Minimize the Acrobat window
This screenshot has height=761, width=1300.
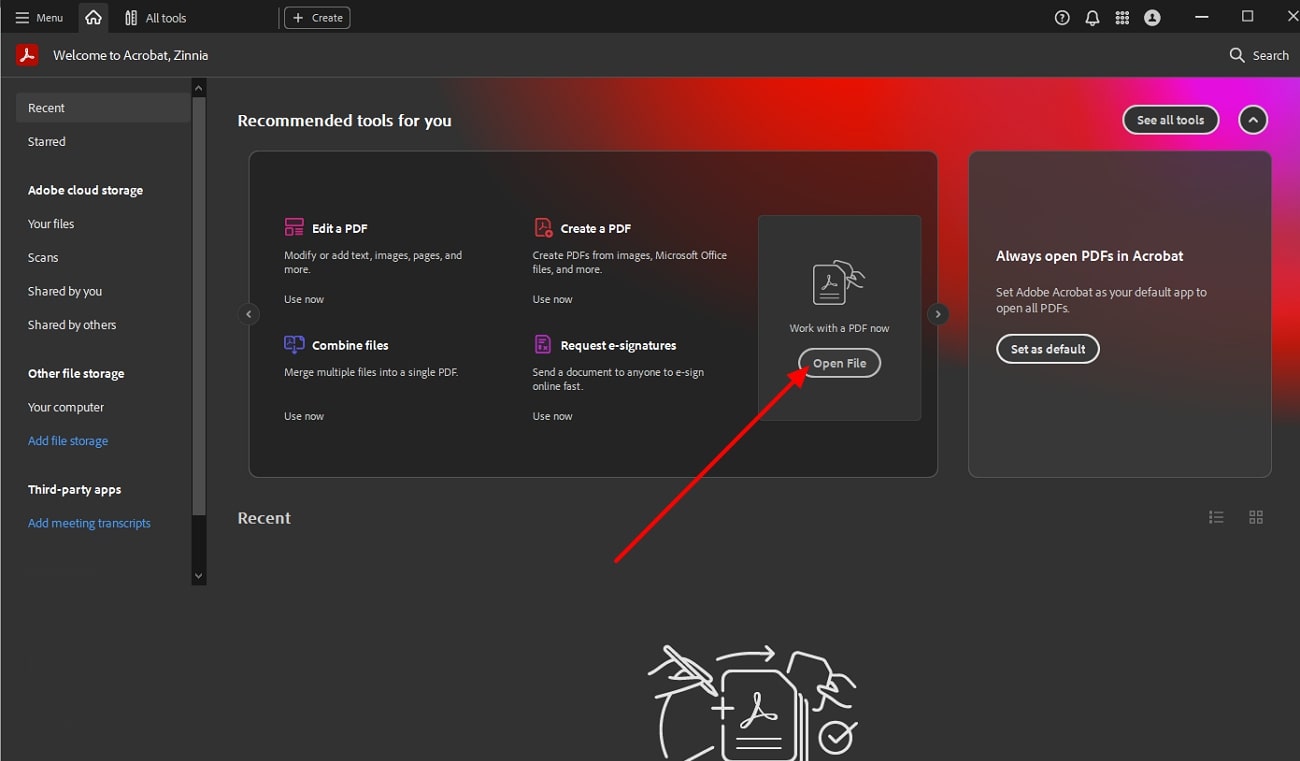1202,17
